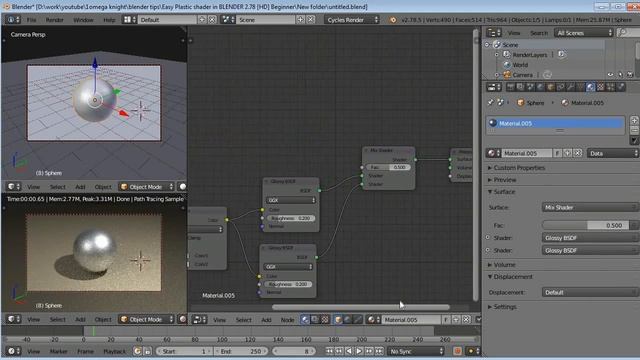Toggle Camera visibility eye in outliner
The image size is (640, 360).
[610, 75]
